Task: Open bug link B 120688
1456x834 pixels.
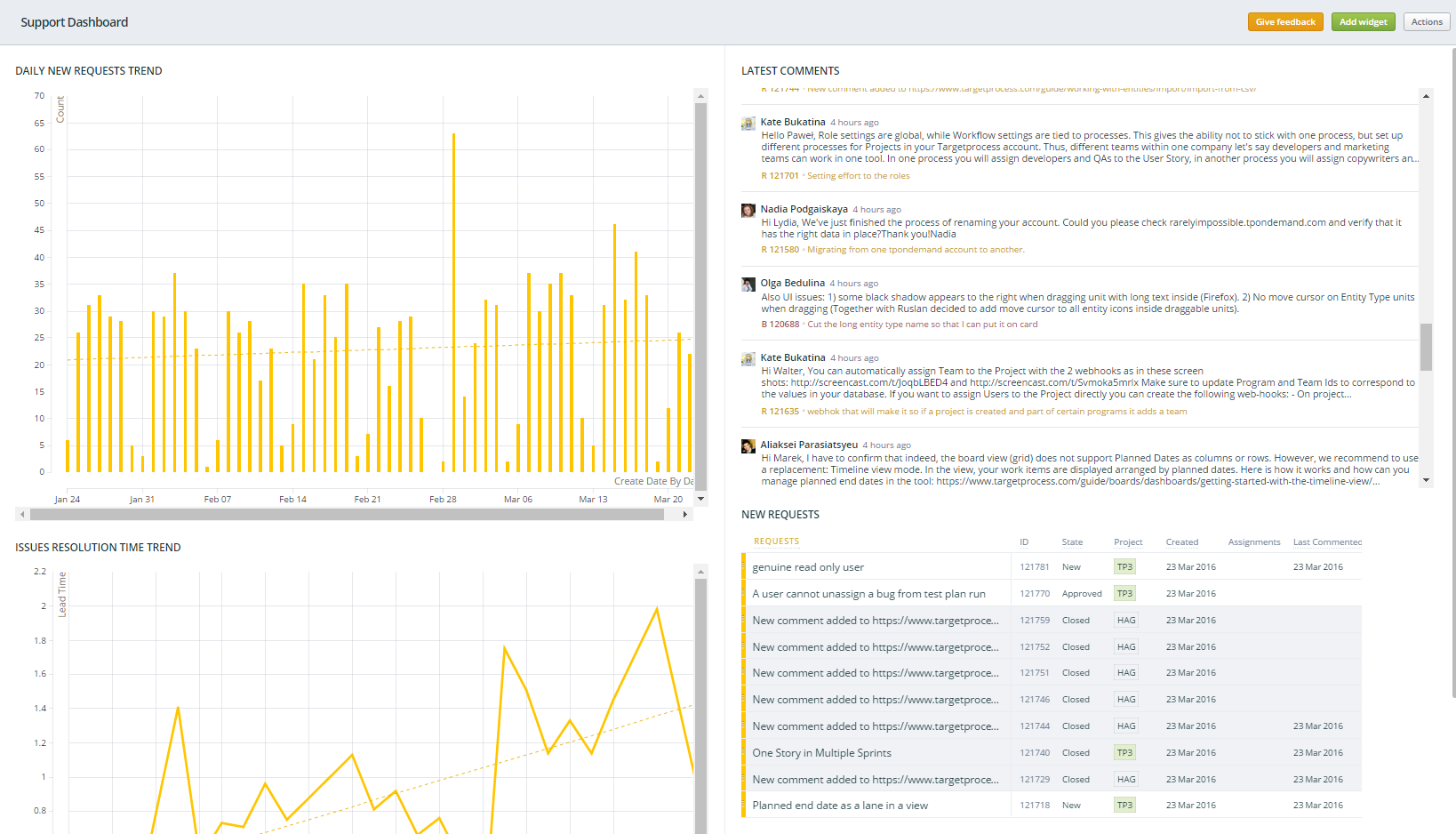Action: pyautogui.click(x=780, y=325)
